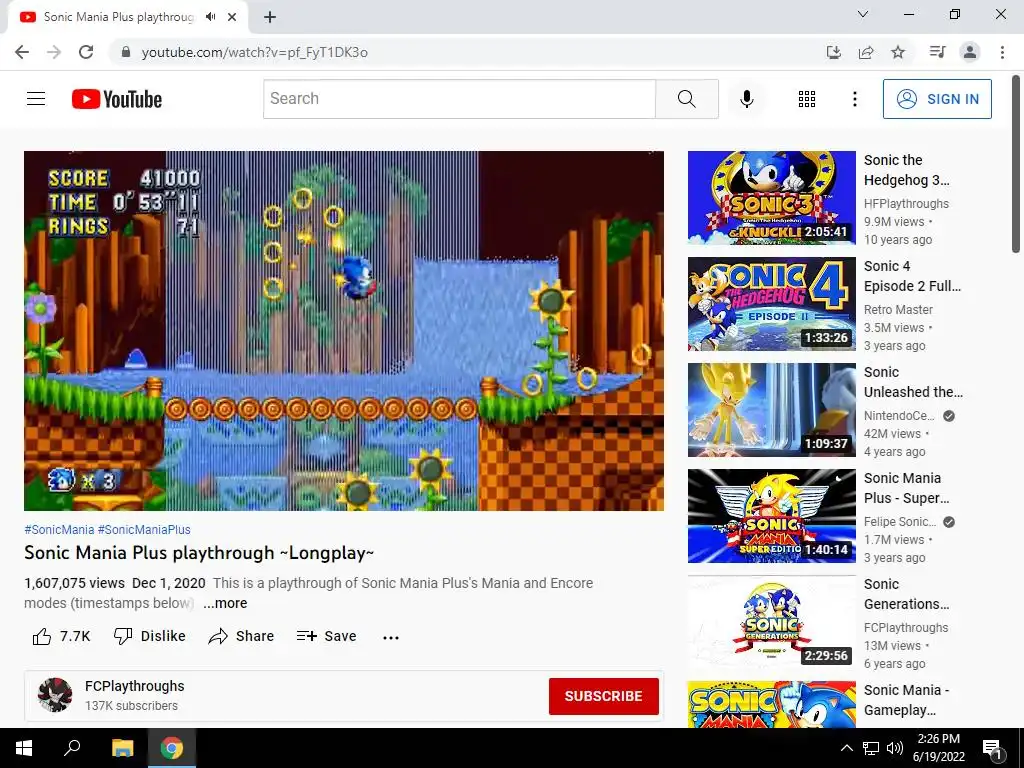The height and width of the screenshot is (768, 1024).
Task: Bookmark this page with the star icon
Action: (898, 52)
